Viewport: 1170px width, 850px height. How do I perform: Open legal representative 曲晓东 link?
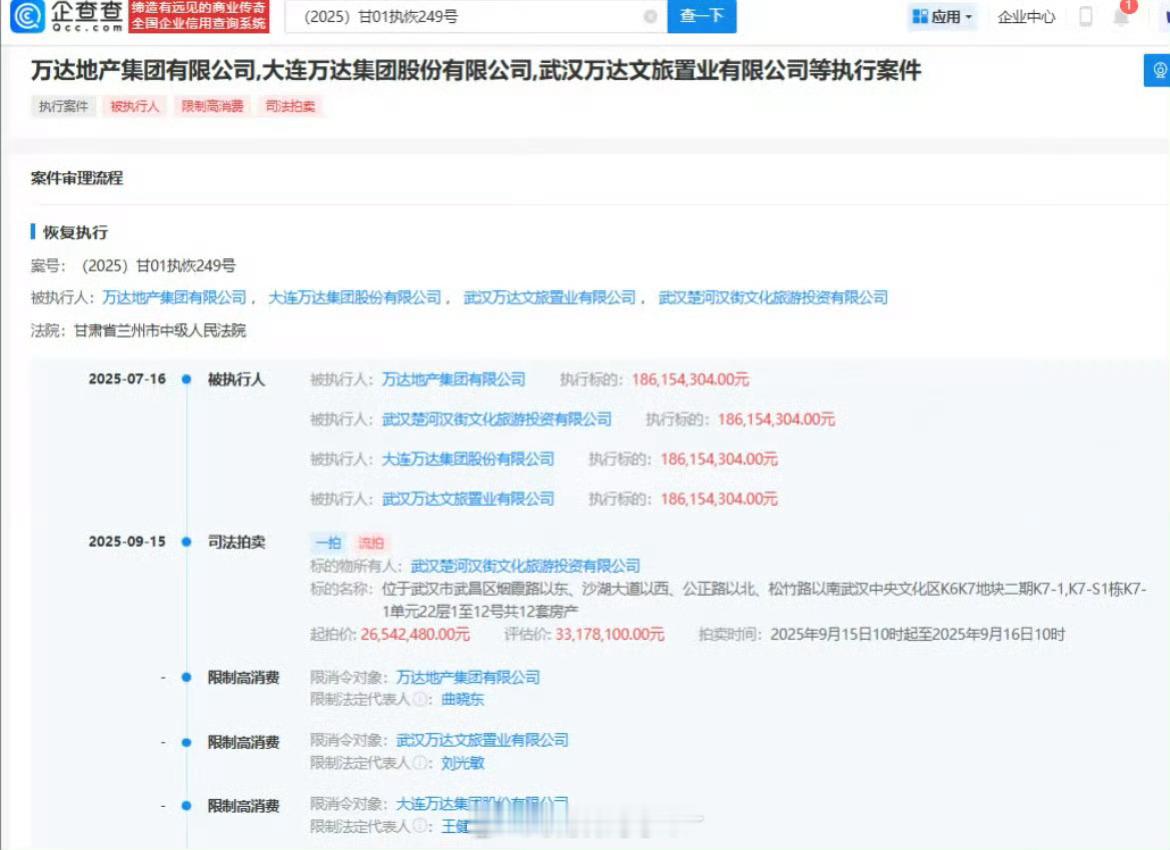463,699
